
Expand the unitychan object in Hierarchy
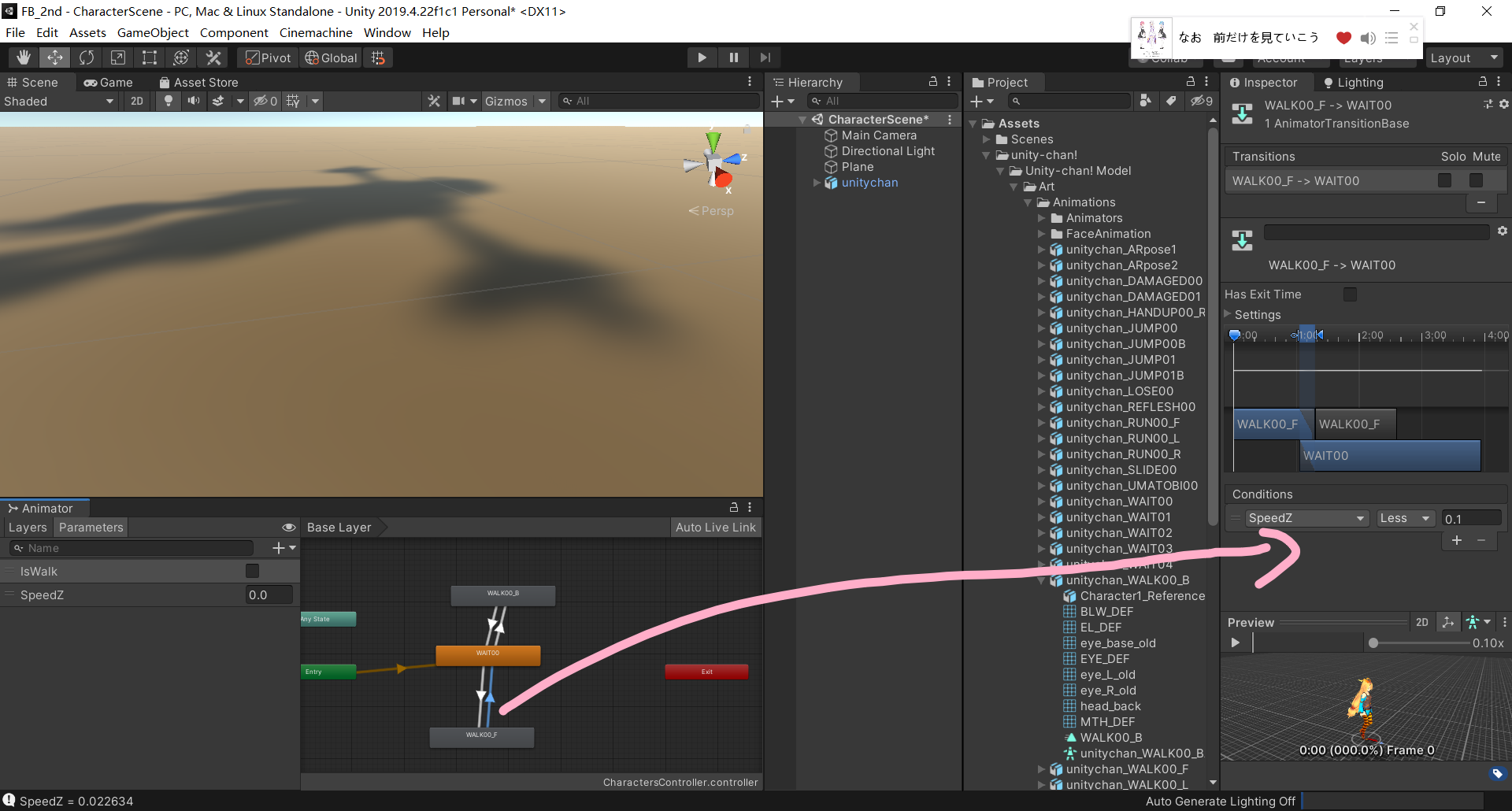pos(817,183)
